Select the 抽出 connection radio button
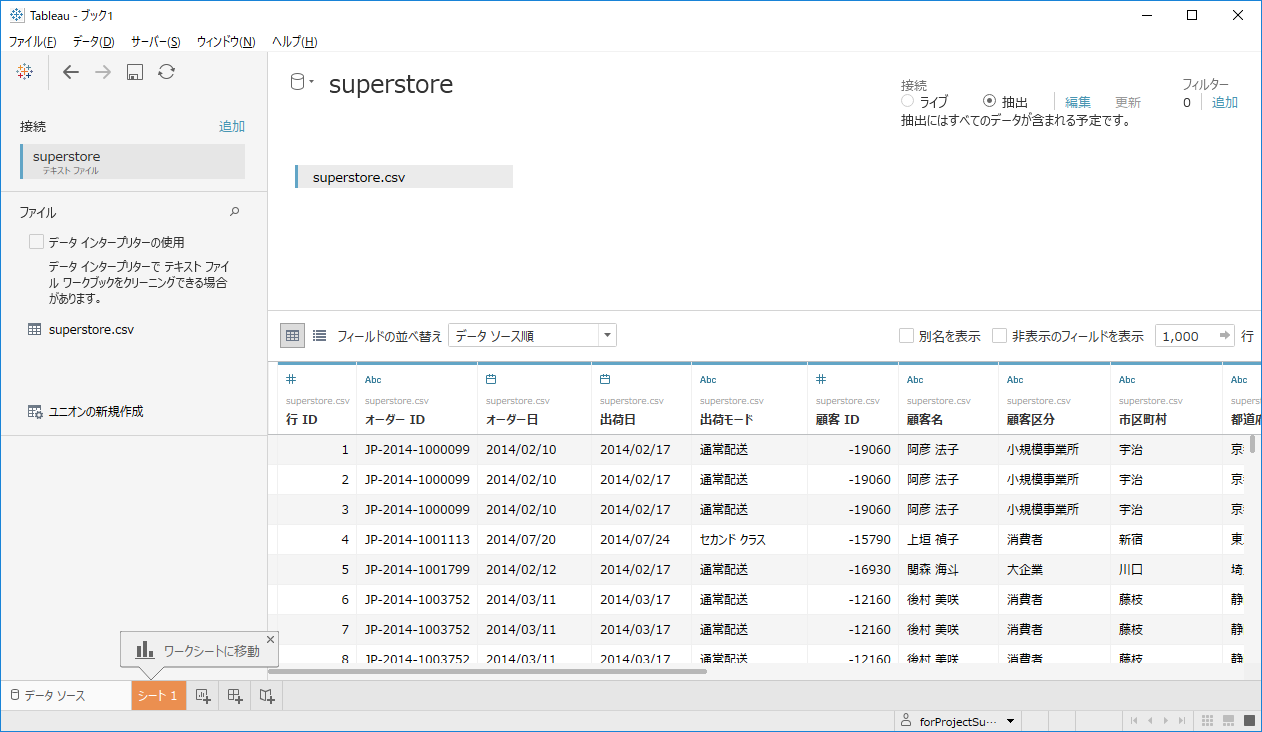The width and height of the screenshot is (1262, 732). tap(989, 101)
